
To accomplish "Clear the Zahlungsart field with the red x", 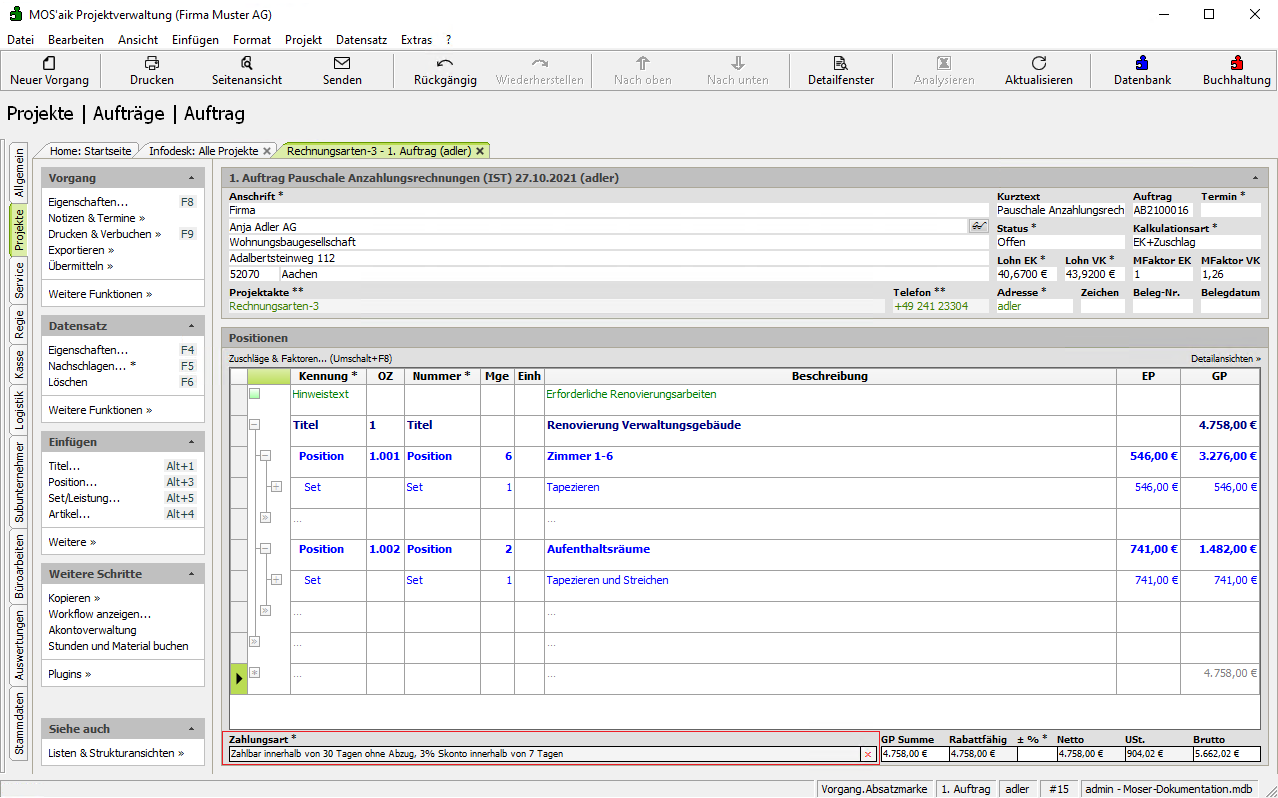I will 868,754.
